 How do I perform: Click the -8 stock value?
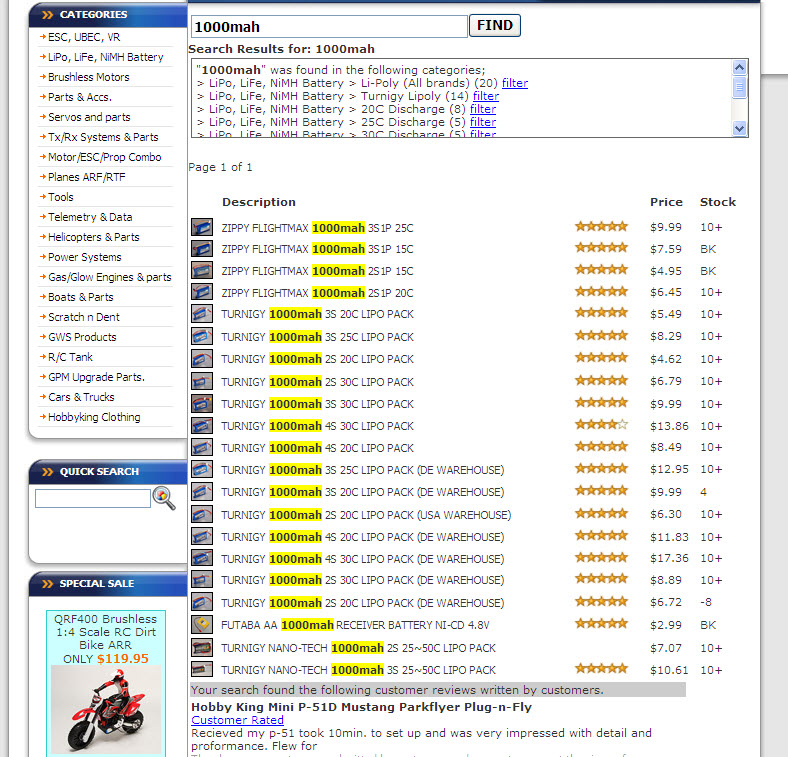pos(706,602)
